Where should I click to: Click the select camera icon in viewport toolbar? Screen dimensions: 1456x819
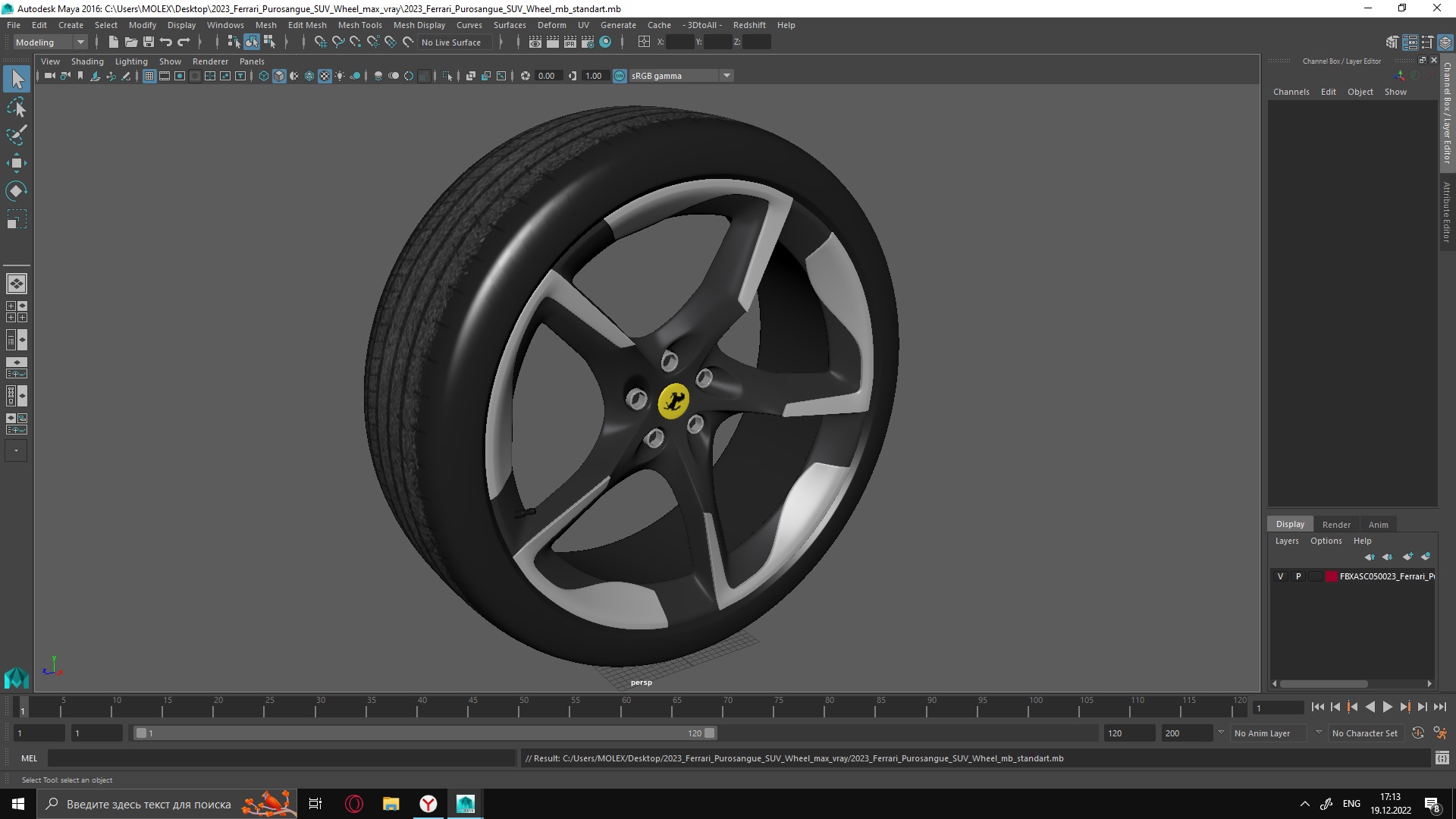click(50, 76)
